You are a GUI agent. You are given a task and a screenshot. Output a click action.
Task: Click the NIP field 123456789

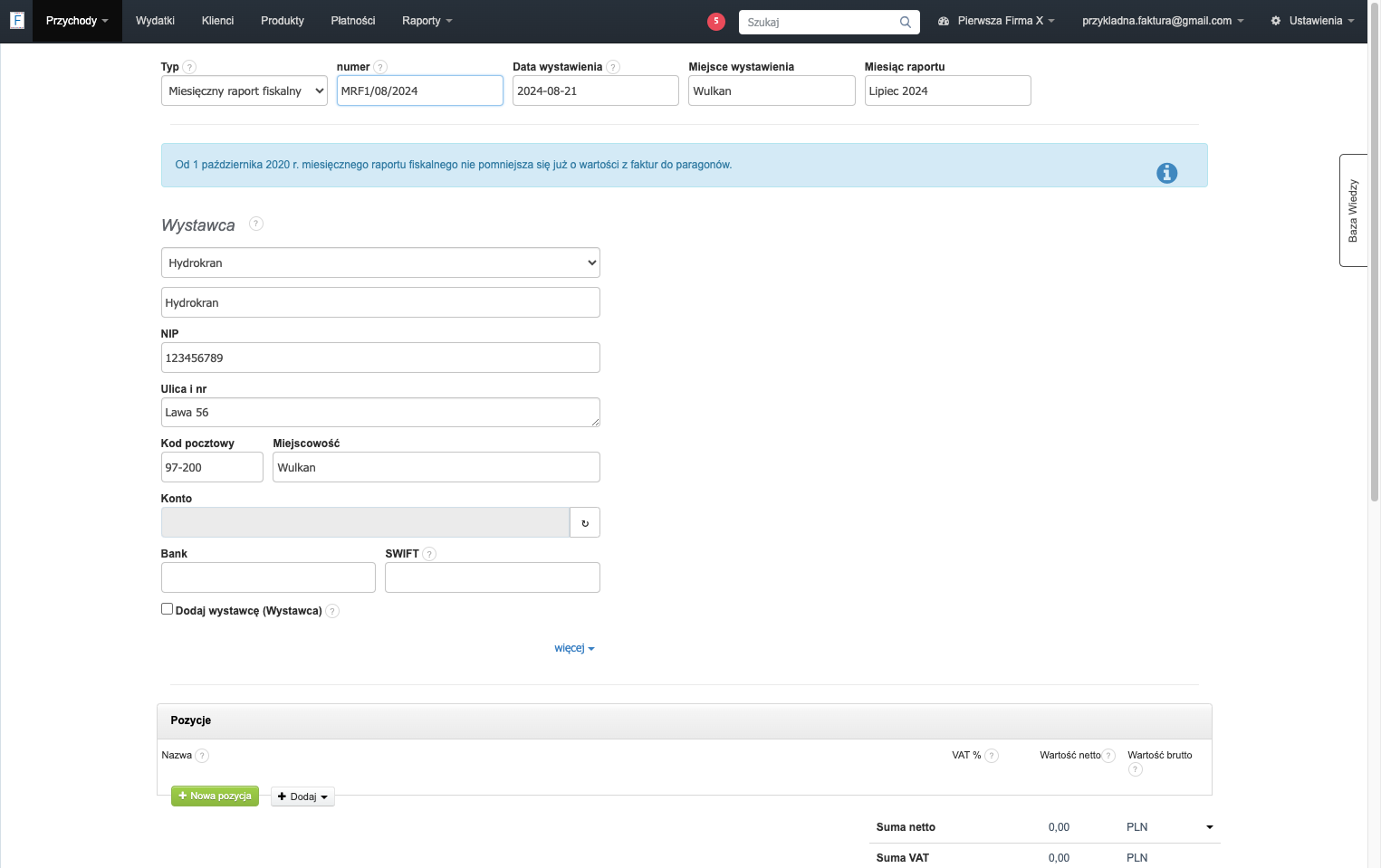[x=380, y=358]
